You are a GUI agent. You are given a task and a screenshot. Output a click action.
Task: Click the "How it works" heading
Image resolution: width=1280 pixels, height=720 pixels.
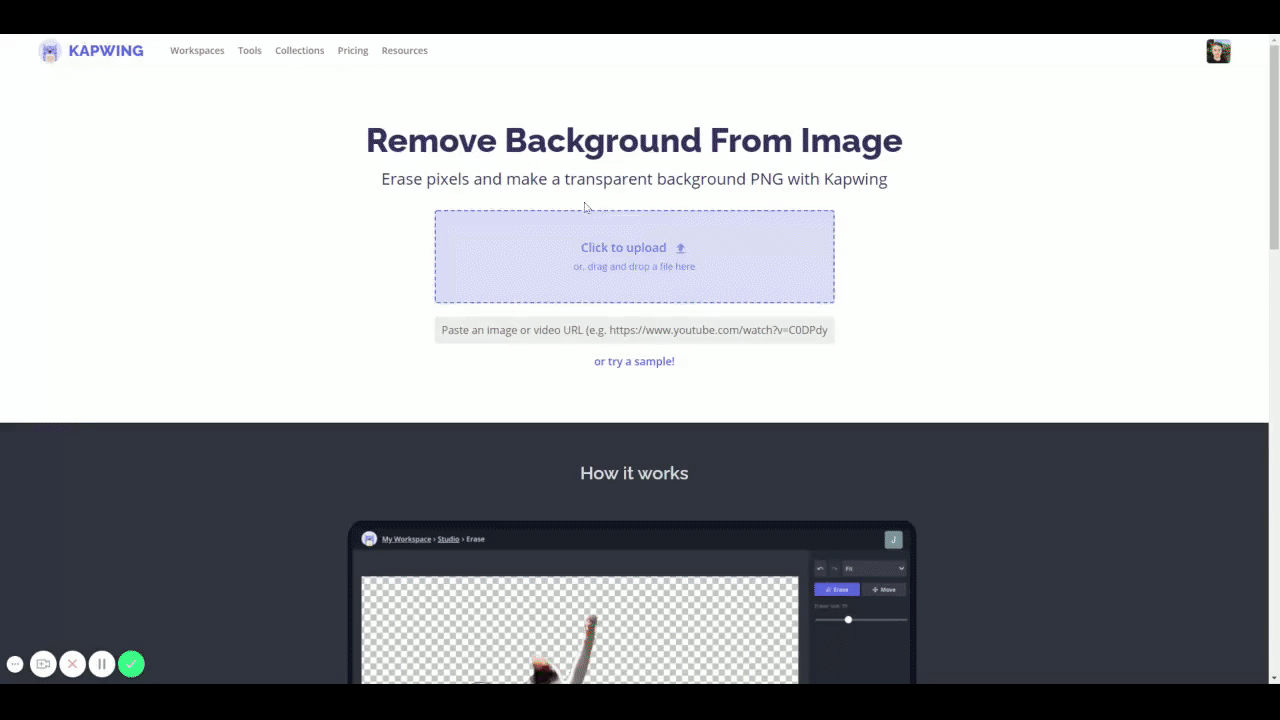pos(634,473)
